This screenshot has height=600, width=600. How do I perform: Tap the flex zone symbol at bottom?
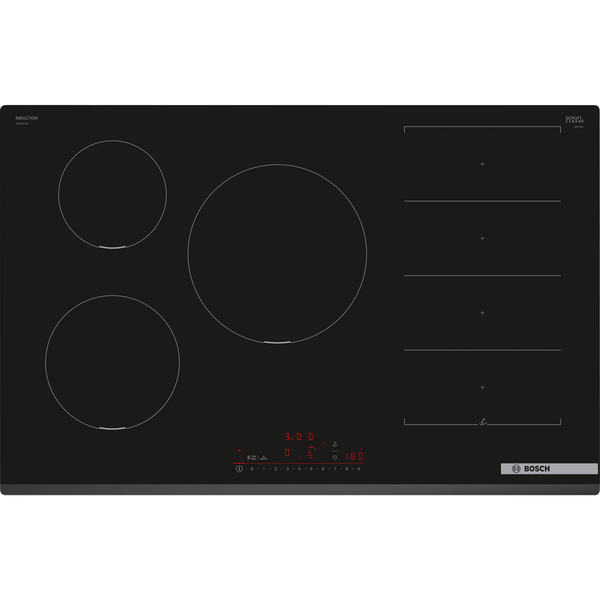tap(482, 421)
